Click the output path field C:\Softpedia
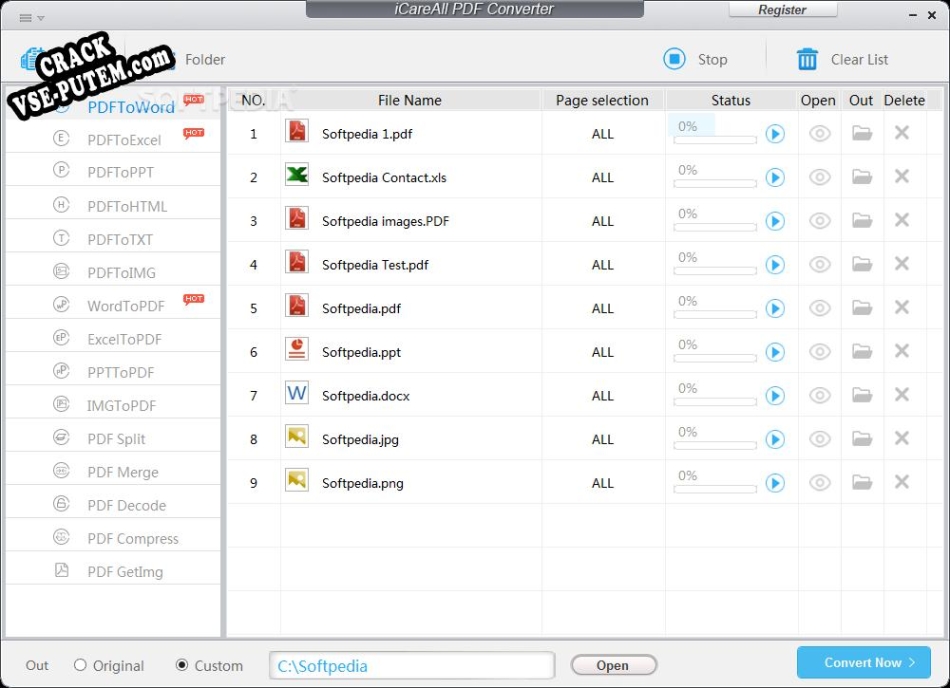 pos(412,666)
